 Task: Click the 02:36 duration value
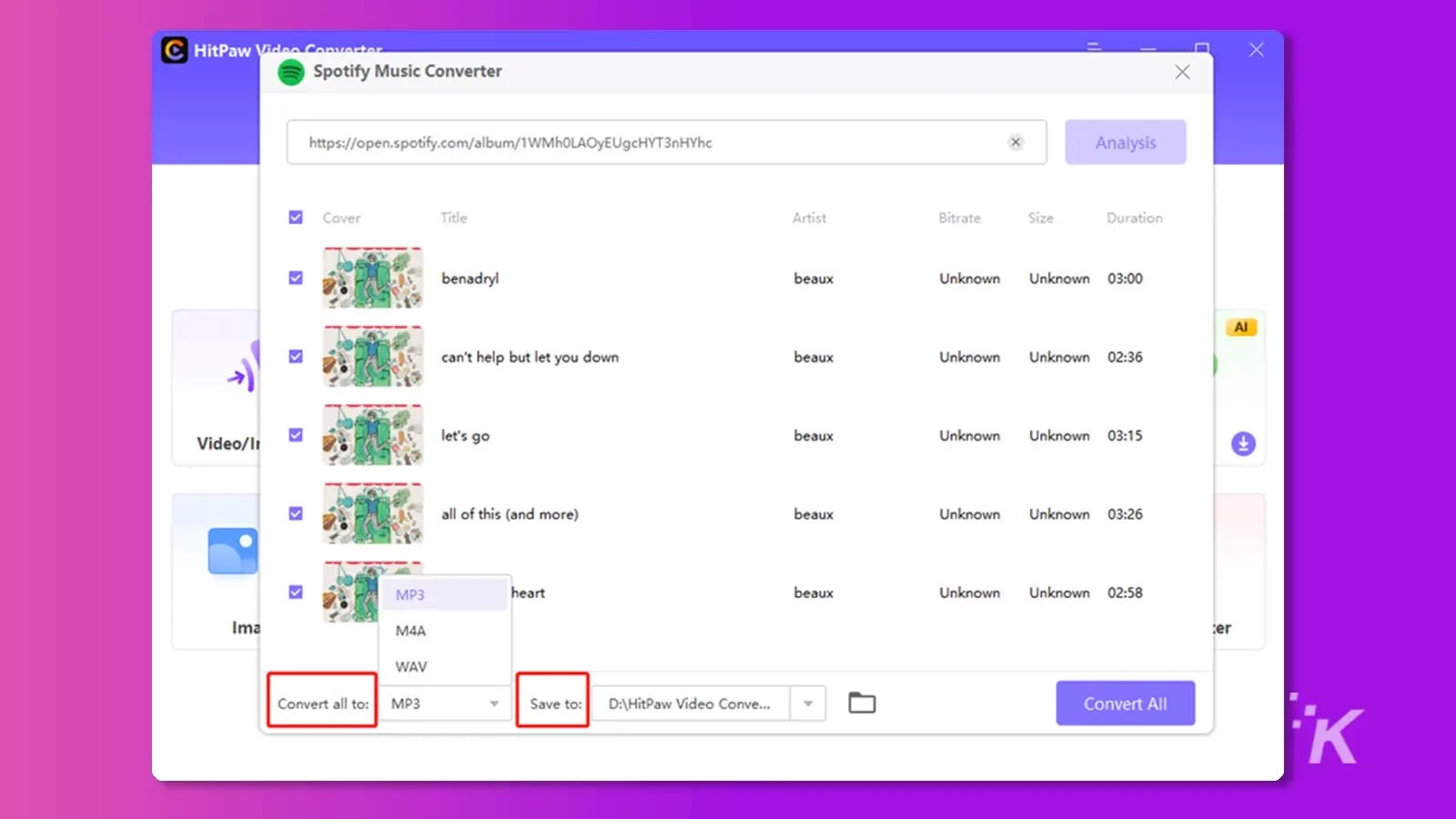tap(1125, 357)
